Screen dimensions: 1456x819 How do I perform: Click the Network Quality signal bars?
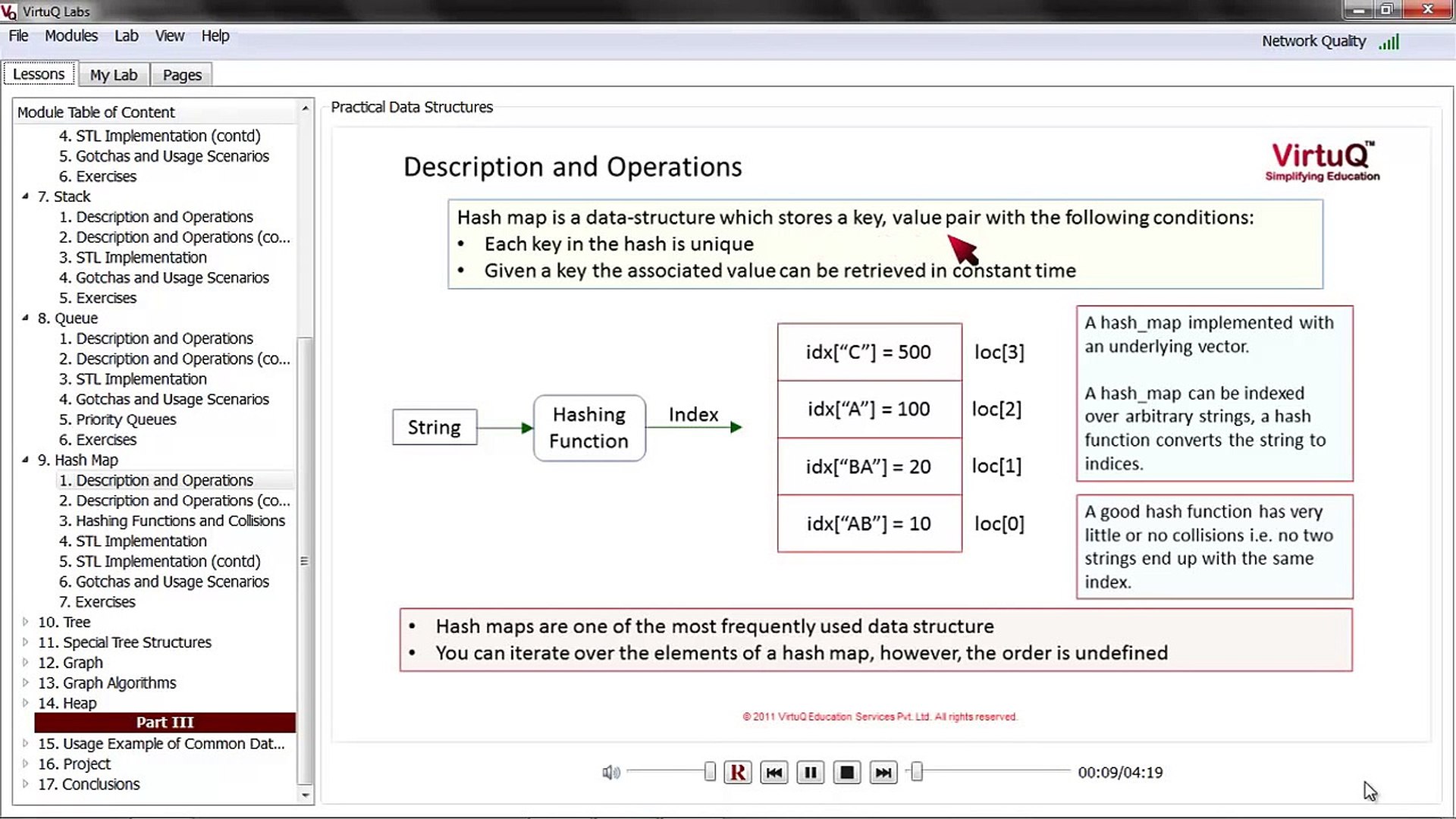click(x=1390, y=42)
